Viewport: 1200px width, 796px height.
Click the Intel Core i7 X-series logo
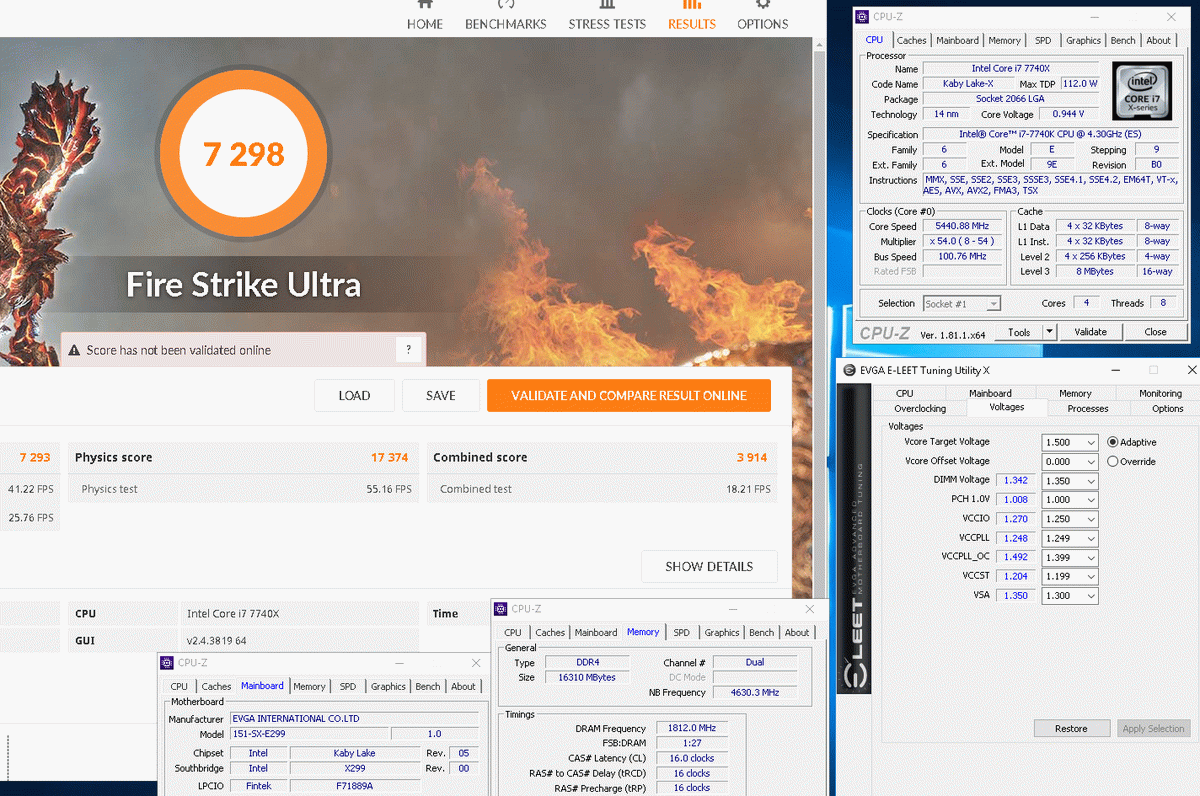coord(1140,91)
